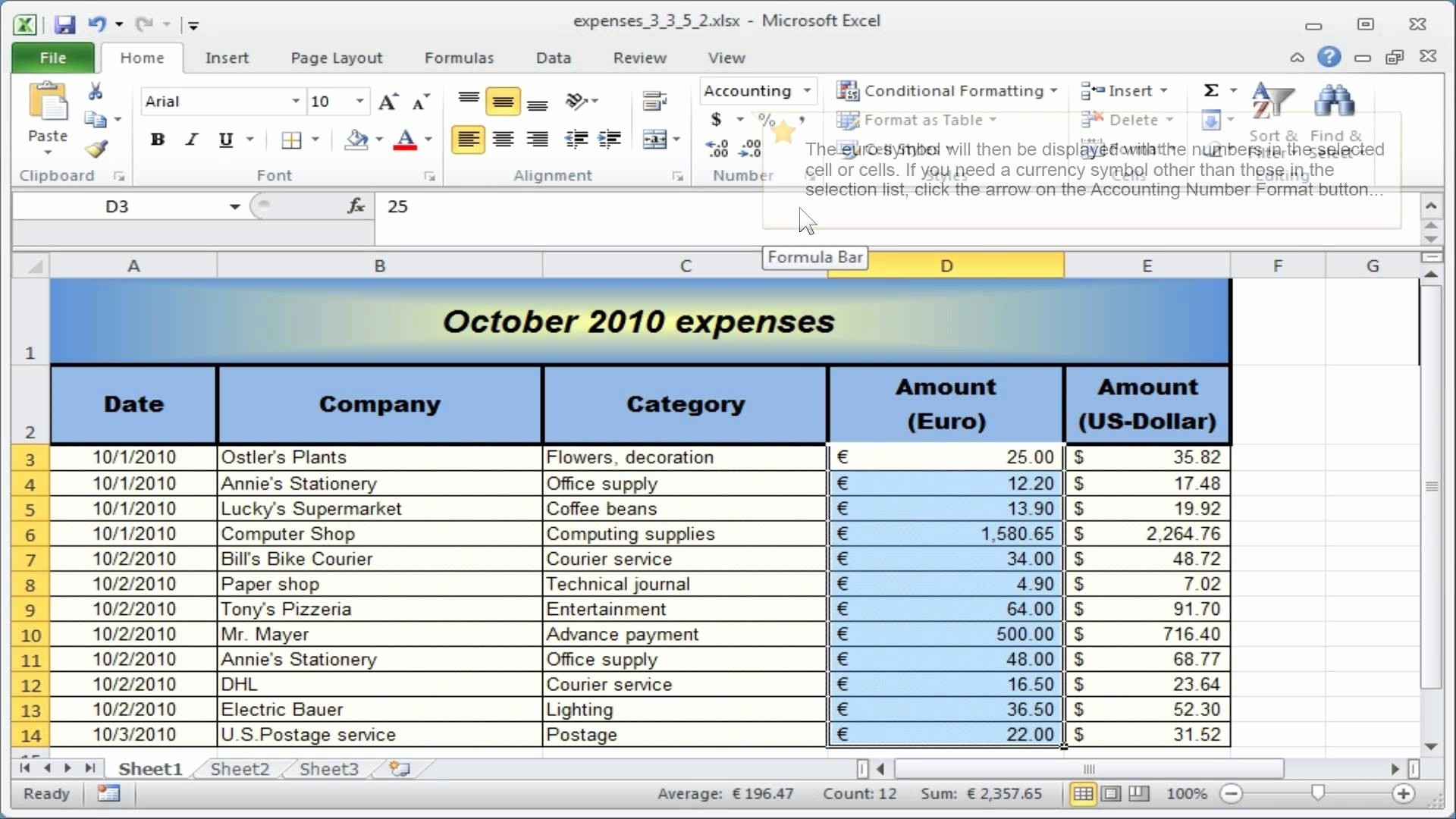Select Sheet2 tab at bottom
The height and width of the screenshot is (819, 1456).
tap(240, 768)
